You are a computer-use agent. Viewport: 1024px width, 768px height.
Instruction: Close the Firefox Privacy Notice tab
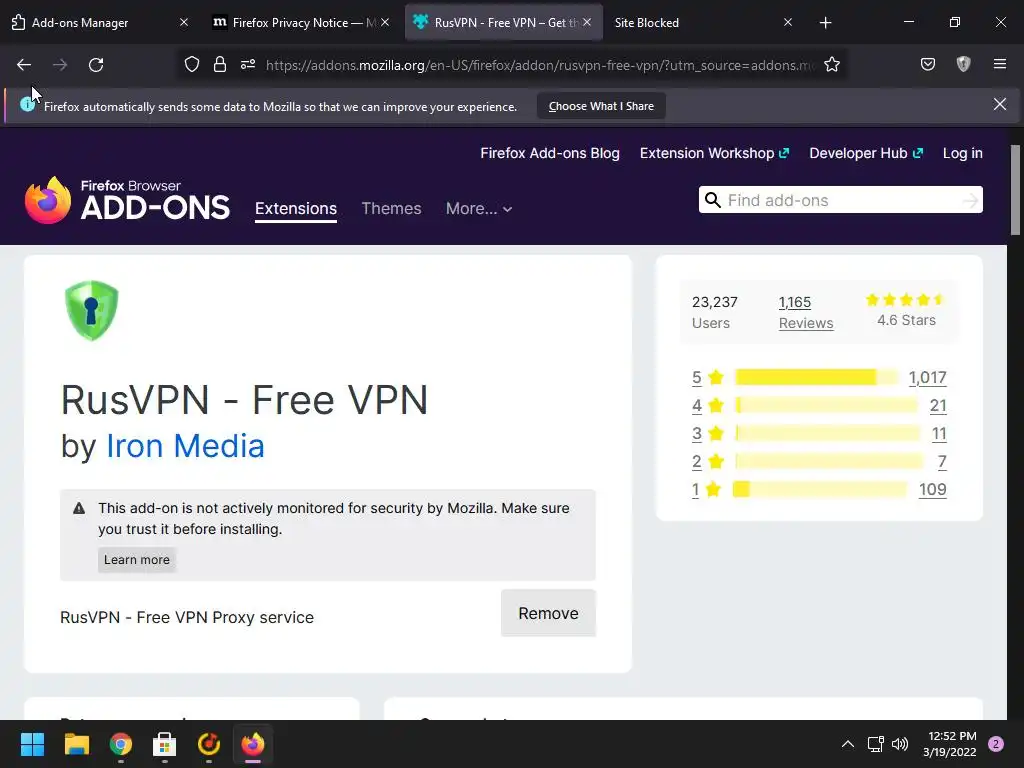[x=385, y=22]
